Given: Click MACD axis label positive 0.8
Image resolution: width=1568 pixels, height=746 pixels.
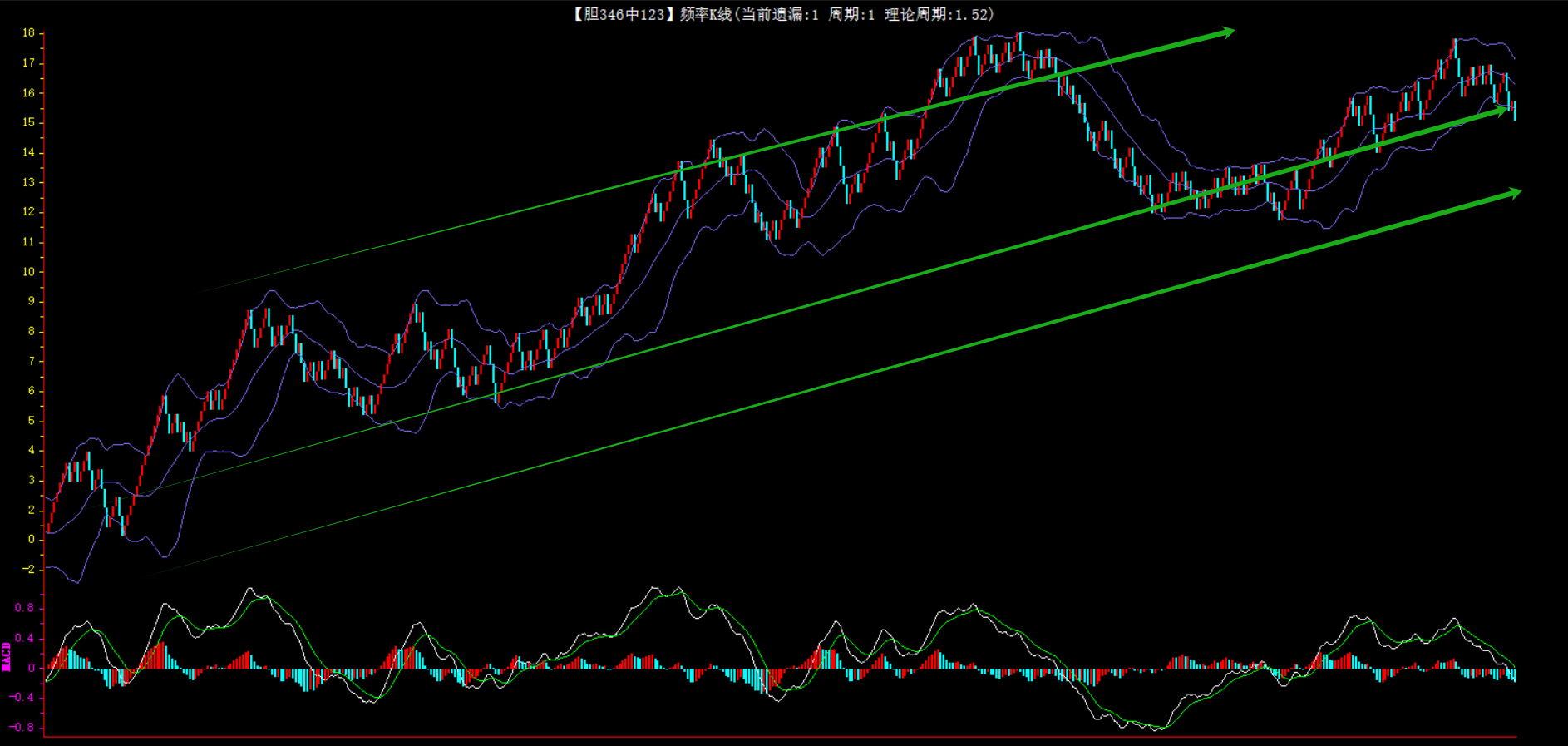Looking at the screenshot, I should click(25, 608).
